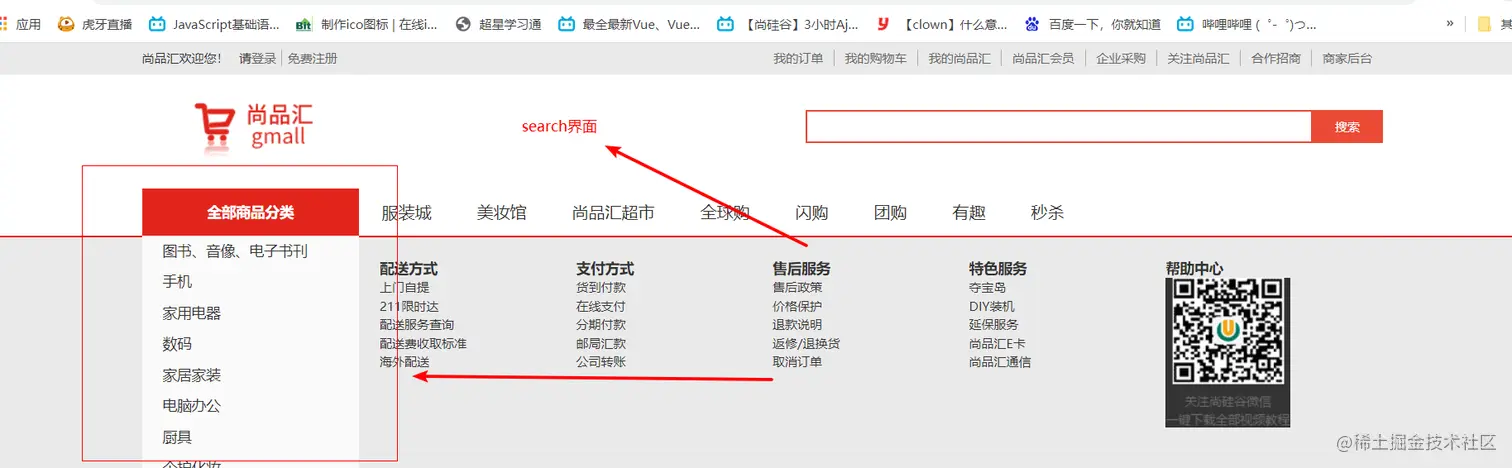Open 我的订单 in top bar

coord(798,59)
